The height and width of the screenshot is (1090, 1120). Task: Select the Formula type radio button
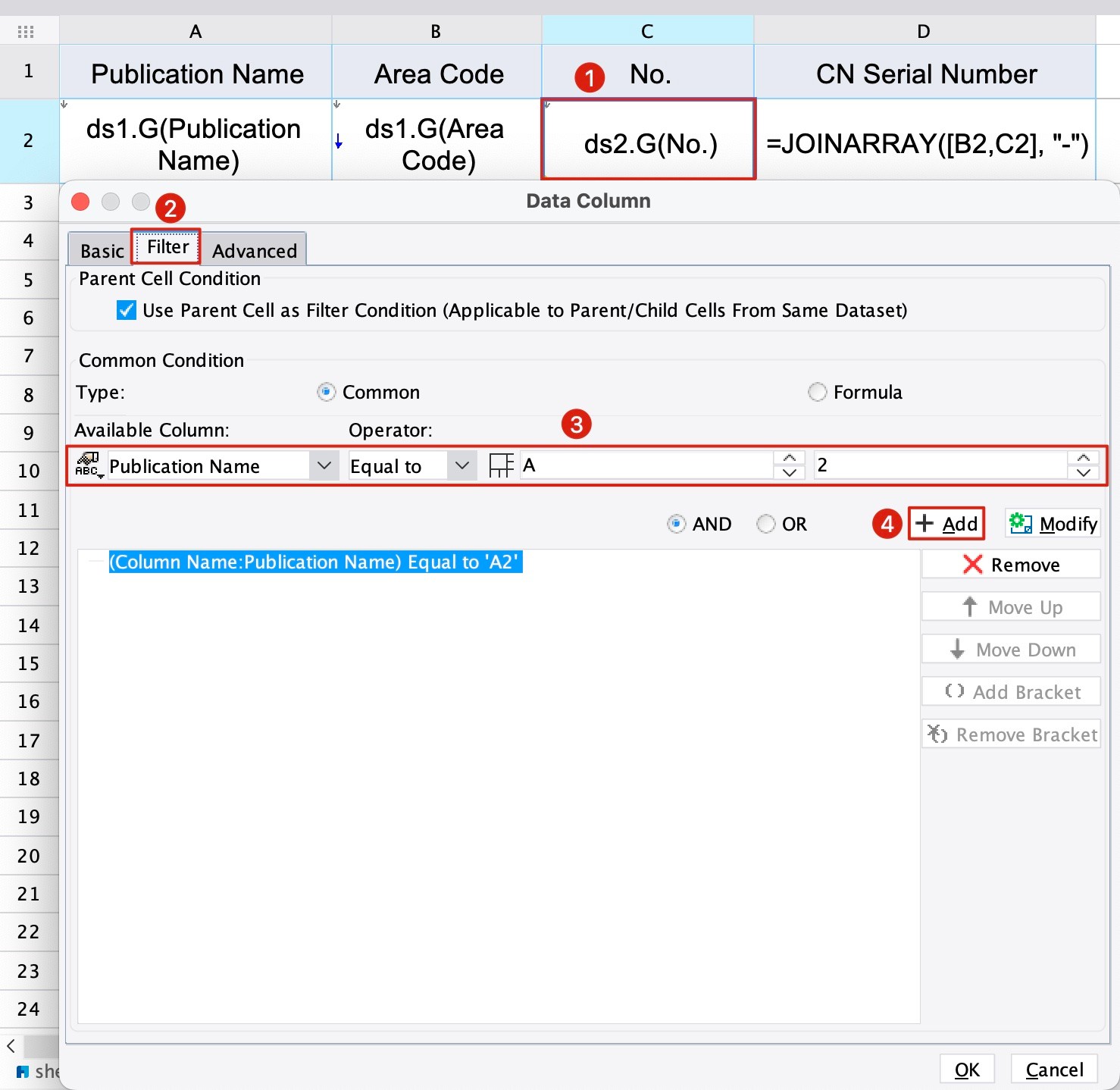pyautogui.click(x=817, y=392)
